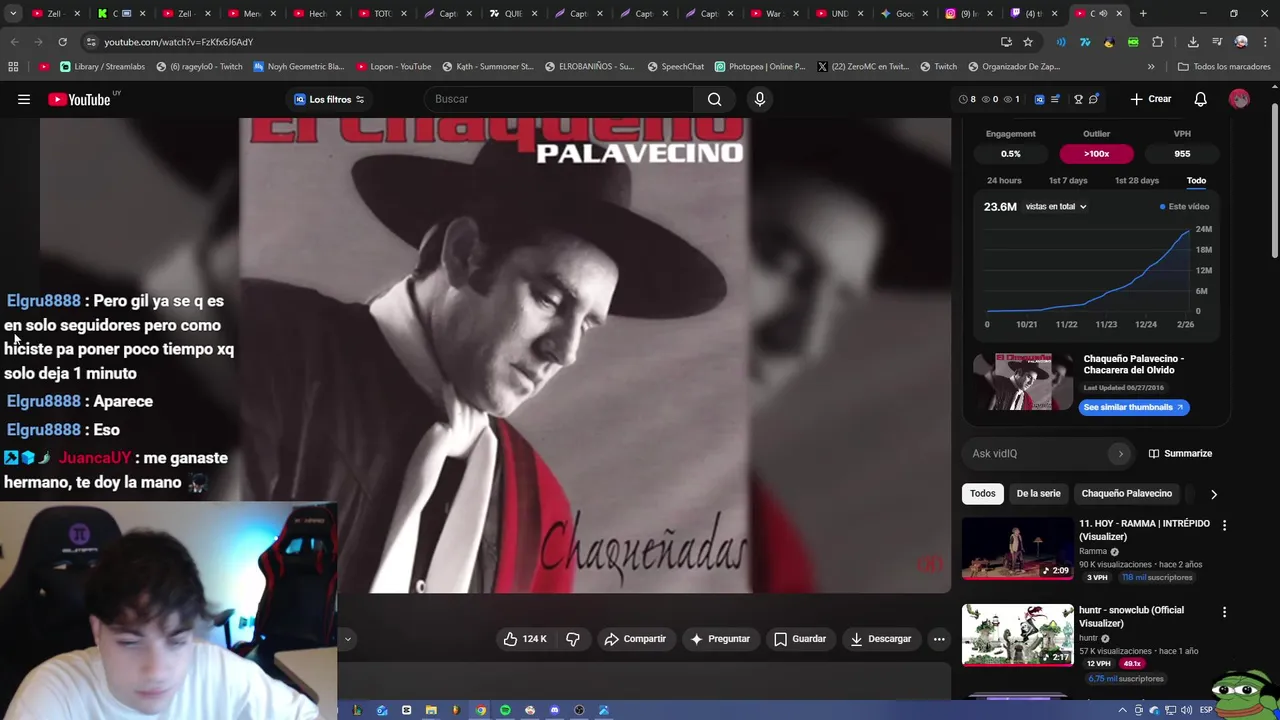Dislike the video with thumbs down
The height and width of the screenshot is (720, 1280).
pos(573,639)
